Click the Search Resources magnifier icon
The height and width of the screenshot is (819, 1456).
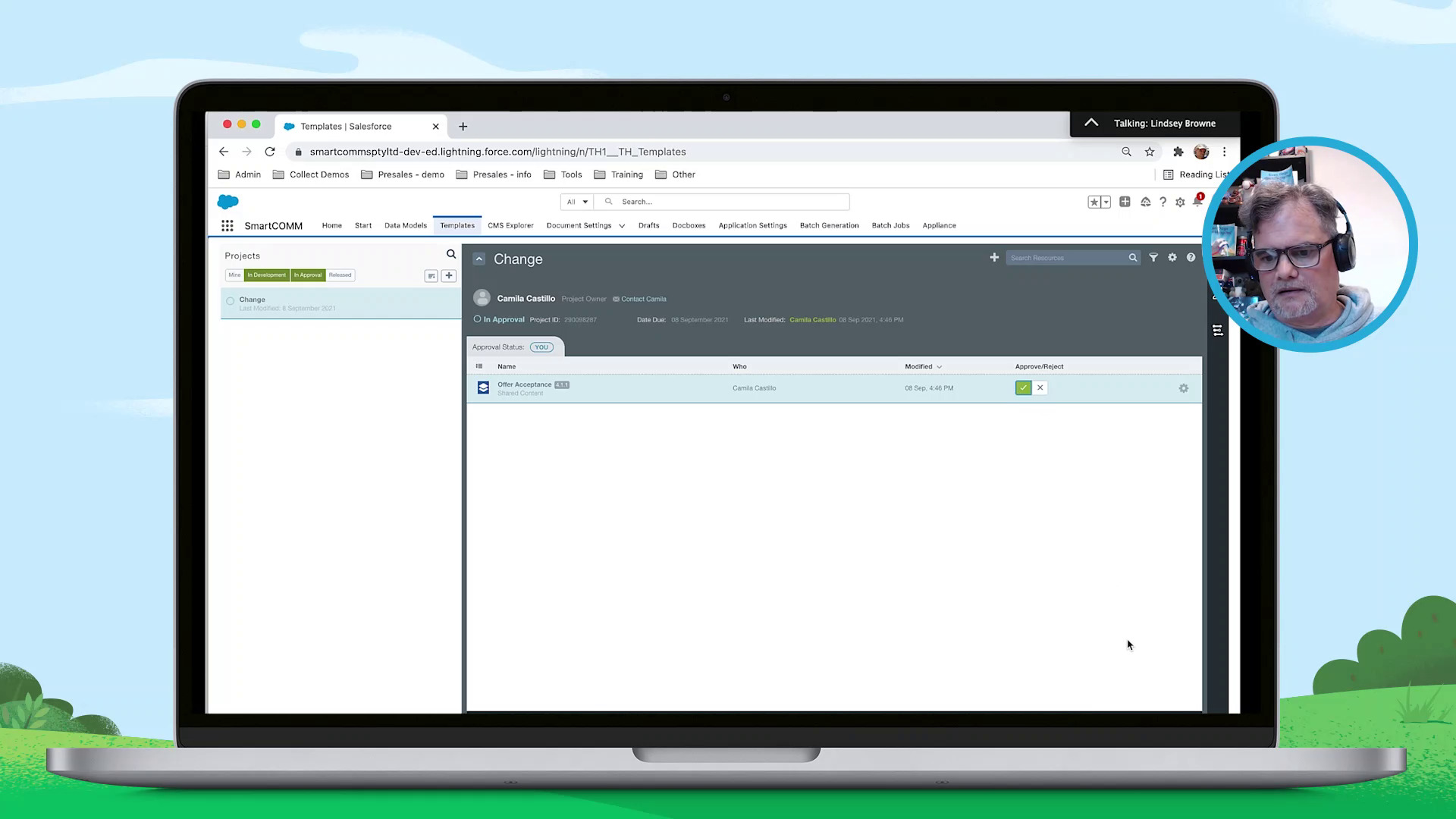[1133, 258]
